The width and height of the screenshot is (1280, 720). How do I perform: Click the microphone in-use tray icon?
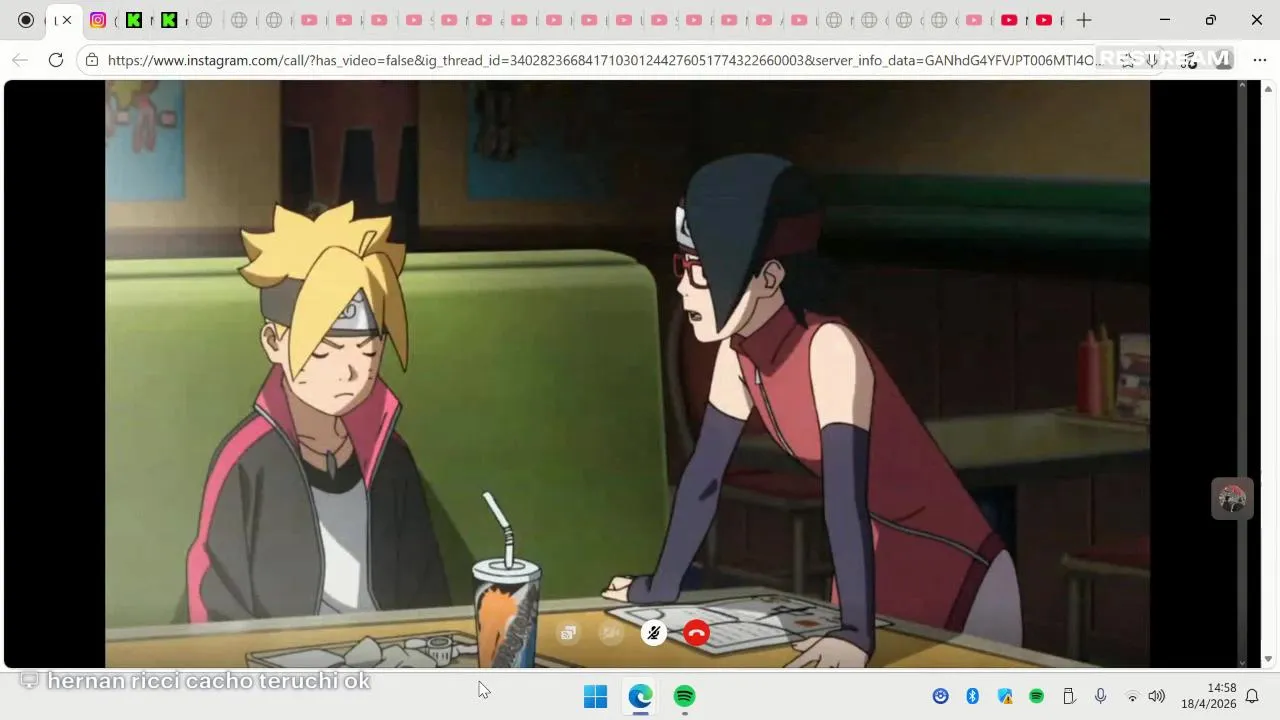[x=1100, y=696]
